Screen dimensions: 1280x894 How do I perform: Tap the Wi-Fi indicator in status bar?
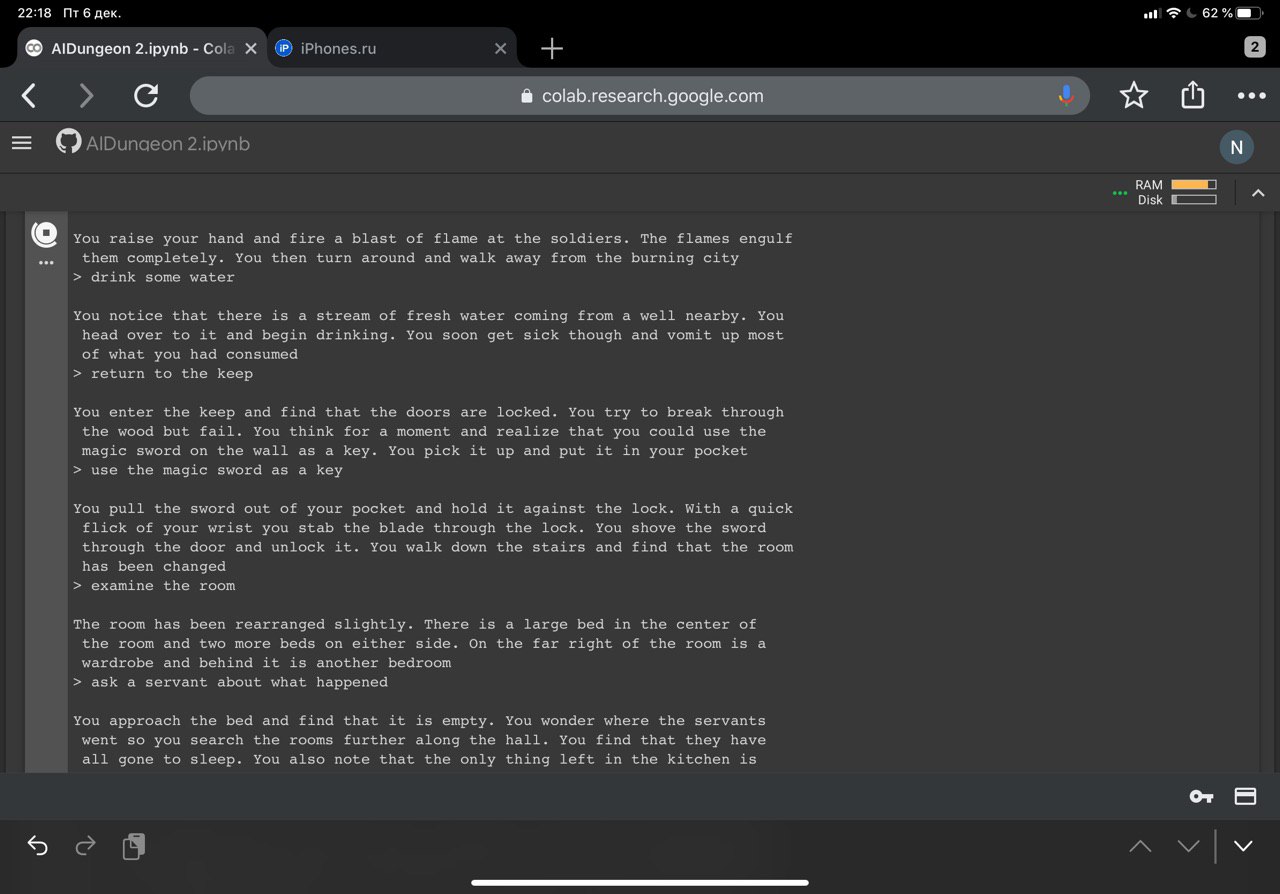click(x=1174, y=13)
